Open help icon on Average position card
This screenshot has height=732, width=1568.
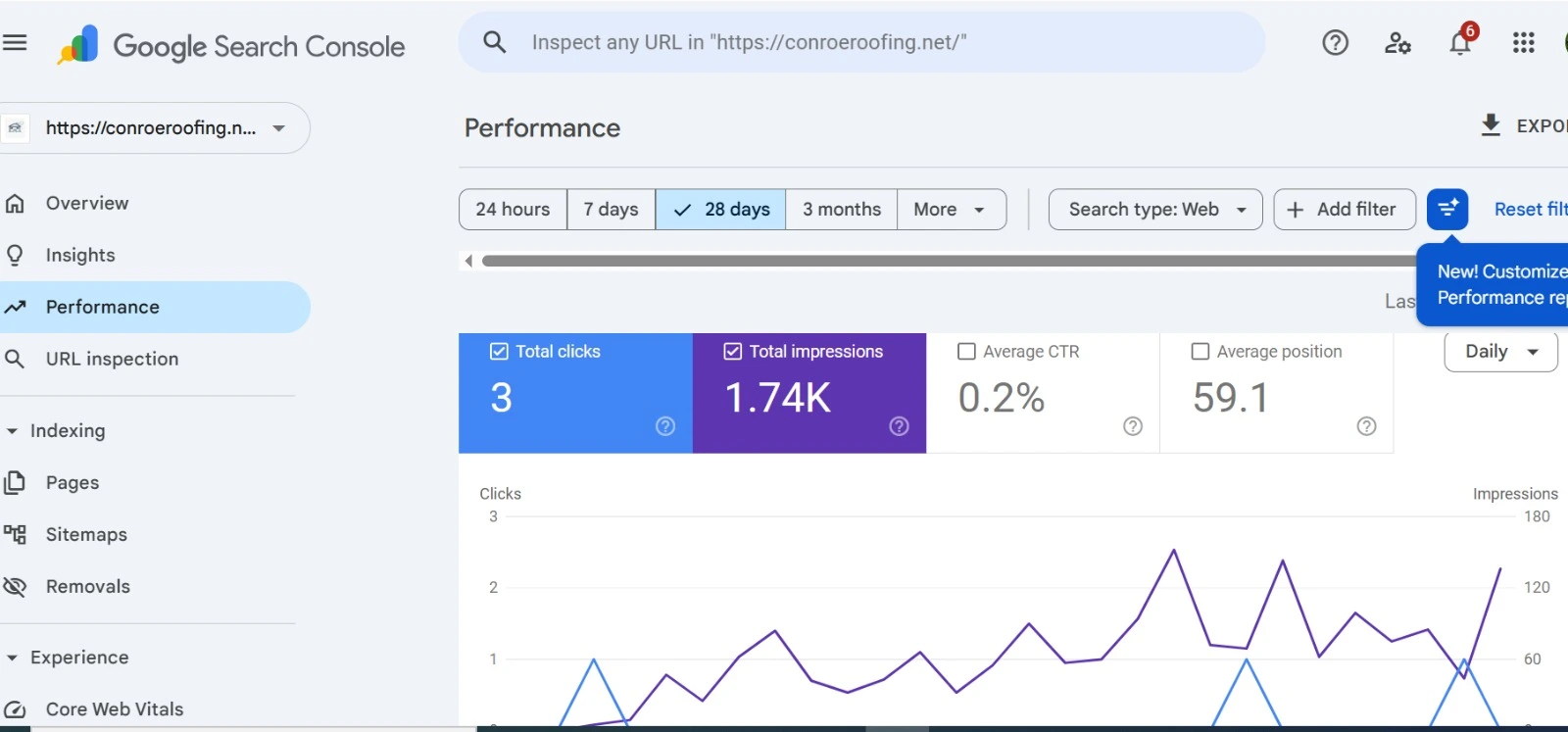coord(1366,425)
